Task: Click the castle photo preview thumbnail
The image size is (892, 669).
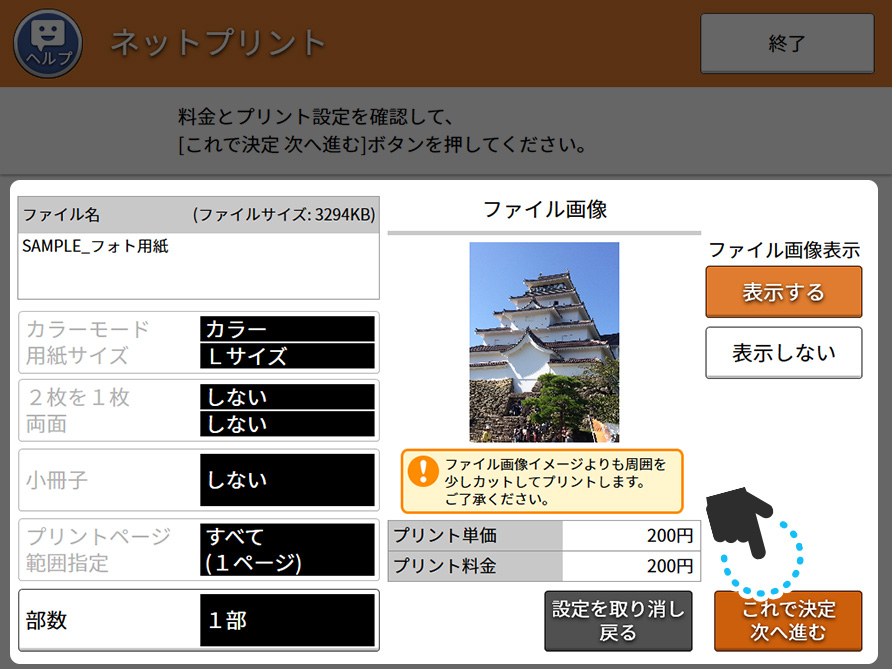Action: [544, 342]
